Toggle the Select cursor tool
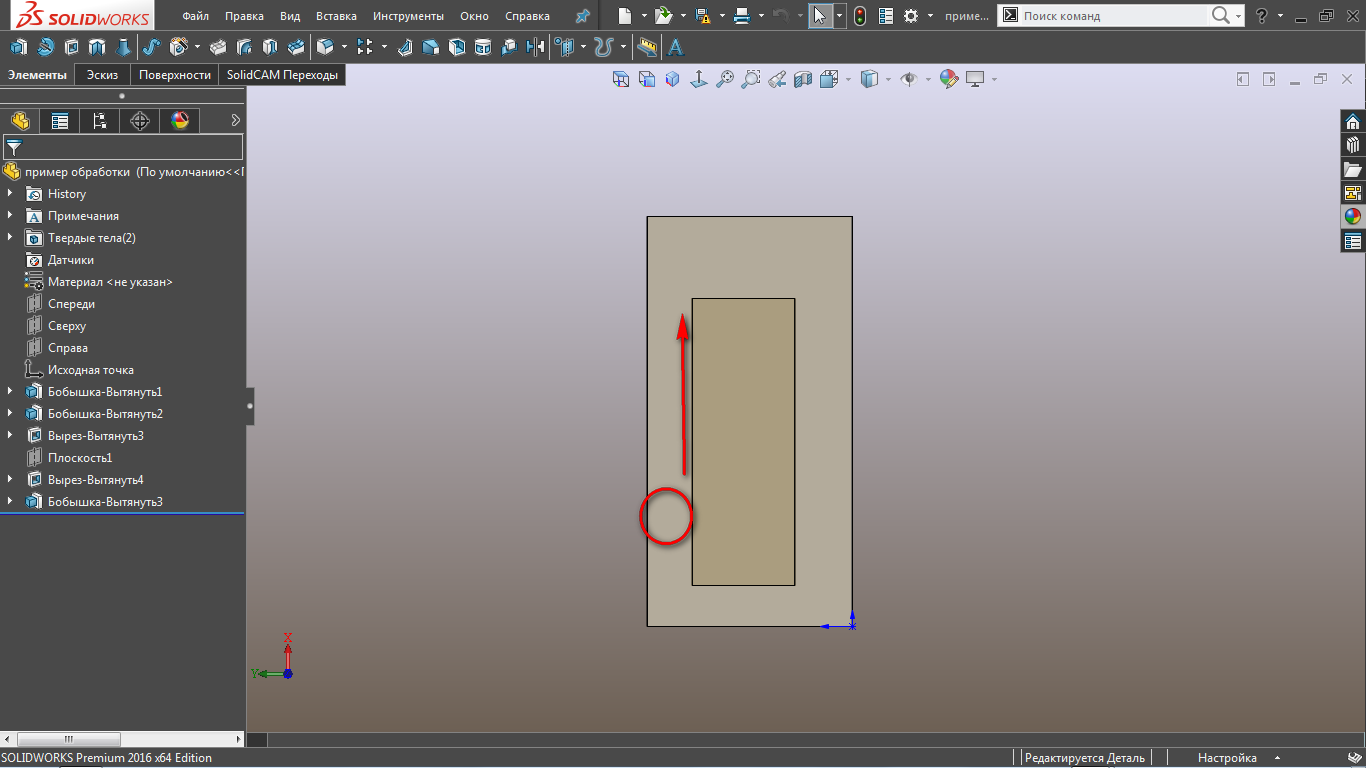Viewport: 1366px width, 768px height. pos(820,16)
